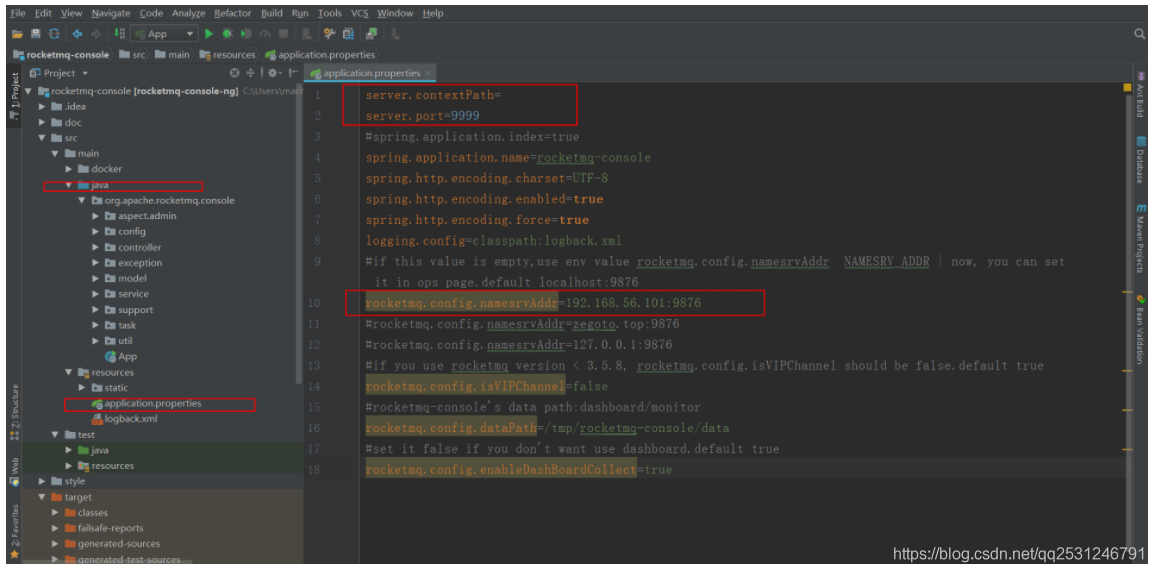Open Project Structure toolbar icon

pos(348,34)
